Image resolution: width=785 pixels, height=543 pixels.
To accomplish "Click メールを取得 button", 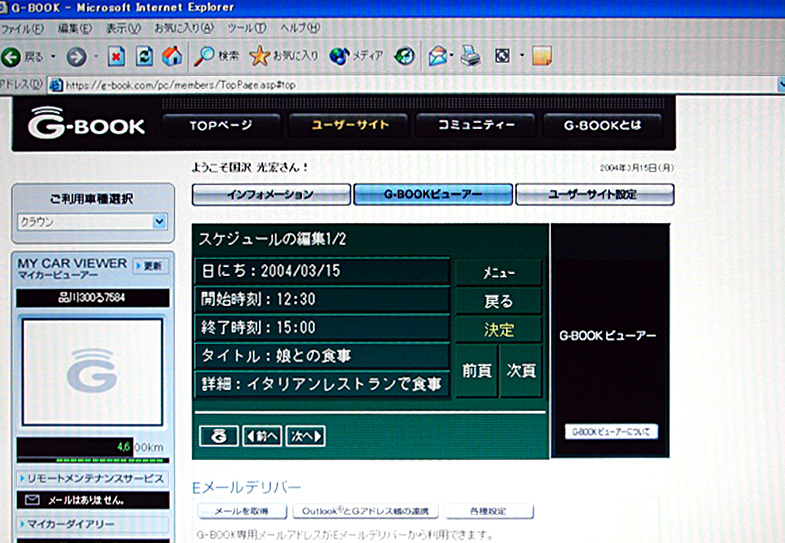I will [x=242, y=511].
